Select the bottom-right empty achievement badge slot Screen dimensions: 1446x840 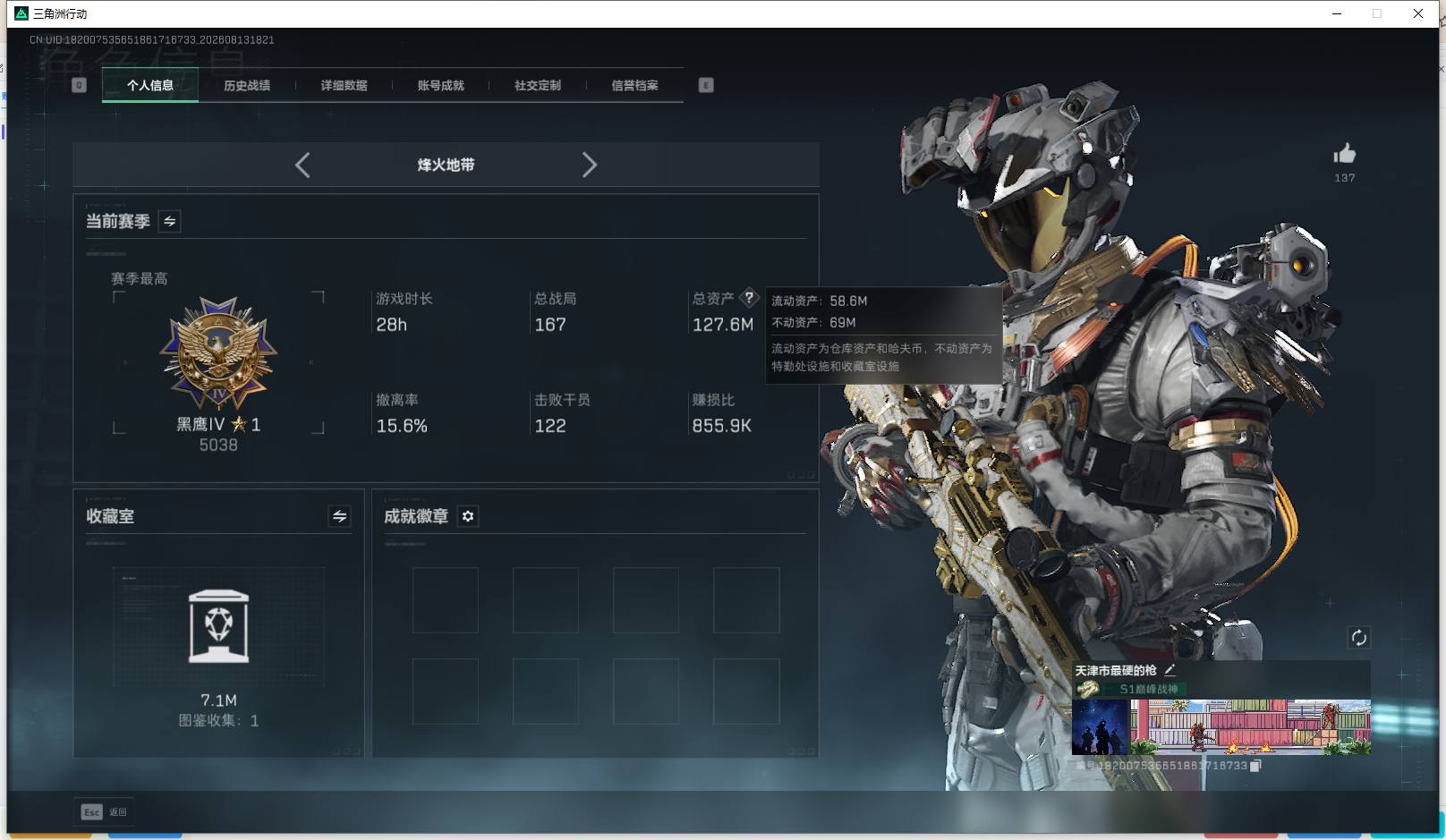(746, 692)
